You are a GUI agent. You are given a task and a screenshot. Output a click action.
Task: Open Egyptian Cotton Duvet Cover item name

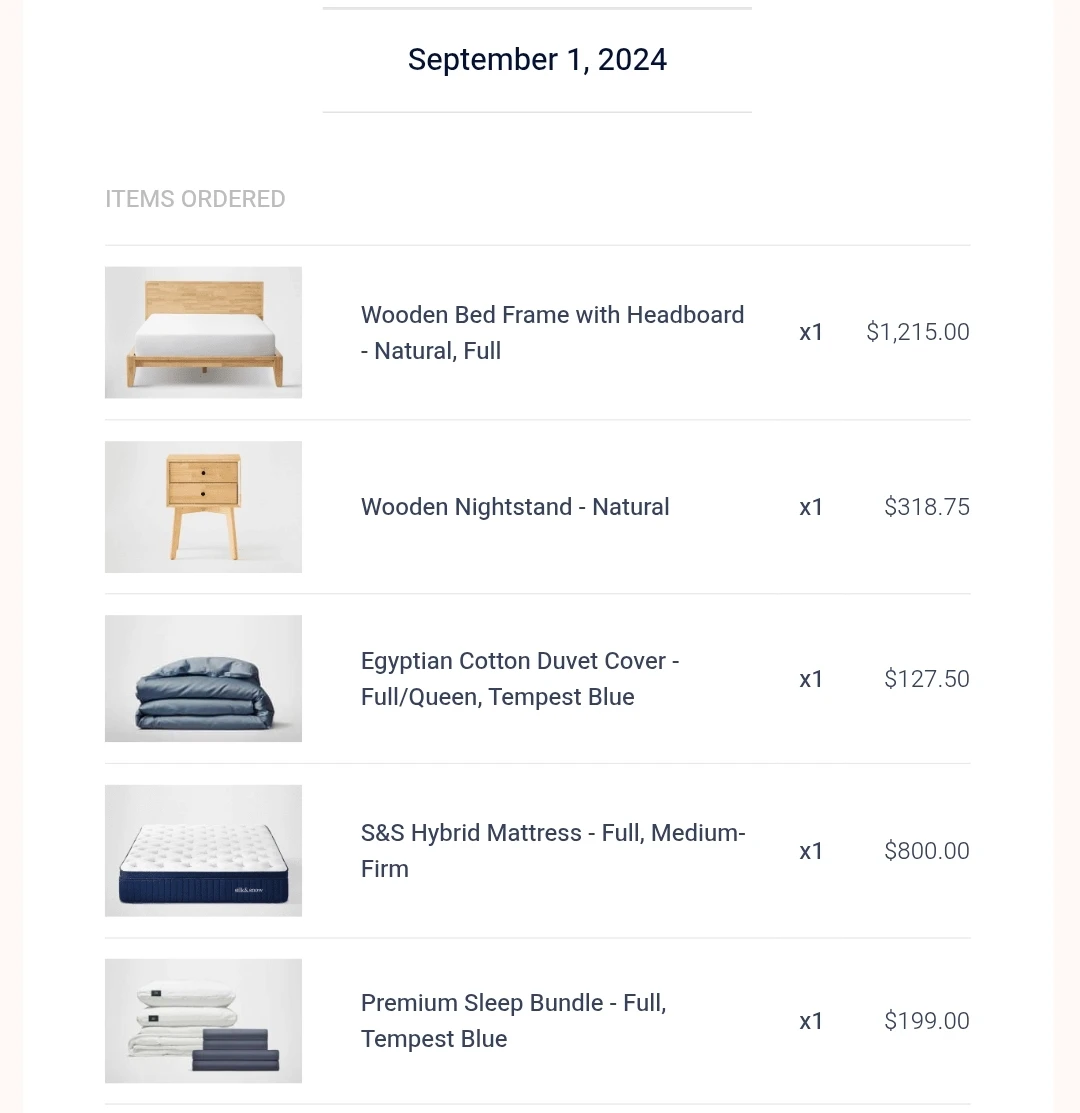pos(519,679)
